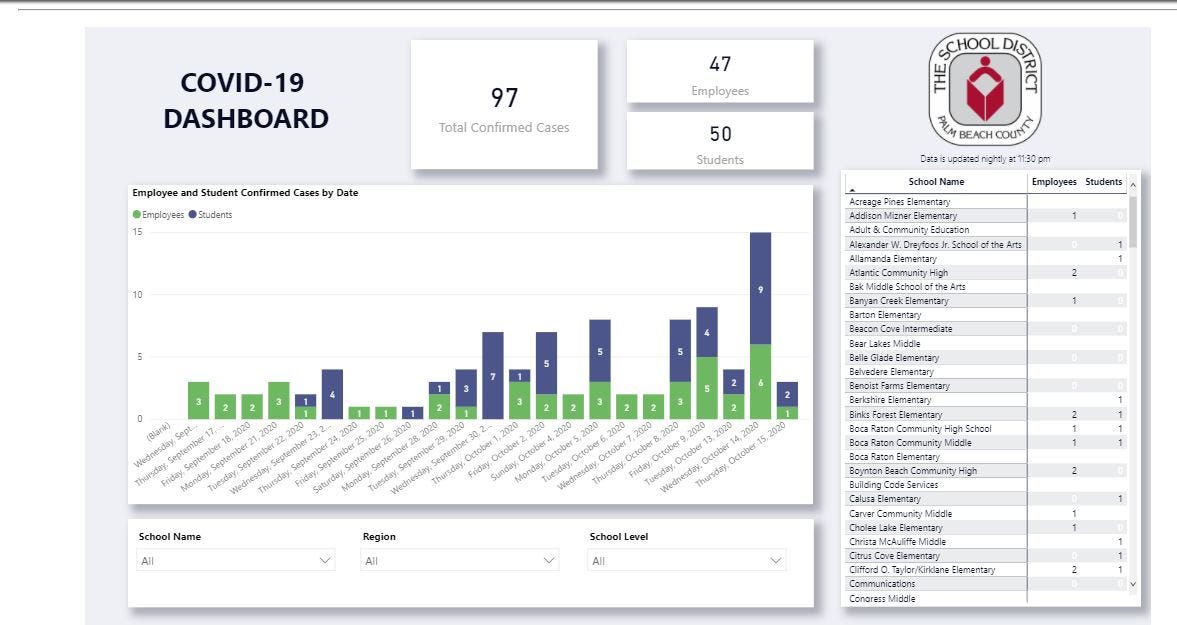Viewport: 1177px width, 625px height.
Task: Select the Employees bar segment labeled 6
Action: (761, 382)
